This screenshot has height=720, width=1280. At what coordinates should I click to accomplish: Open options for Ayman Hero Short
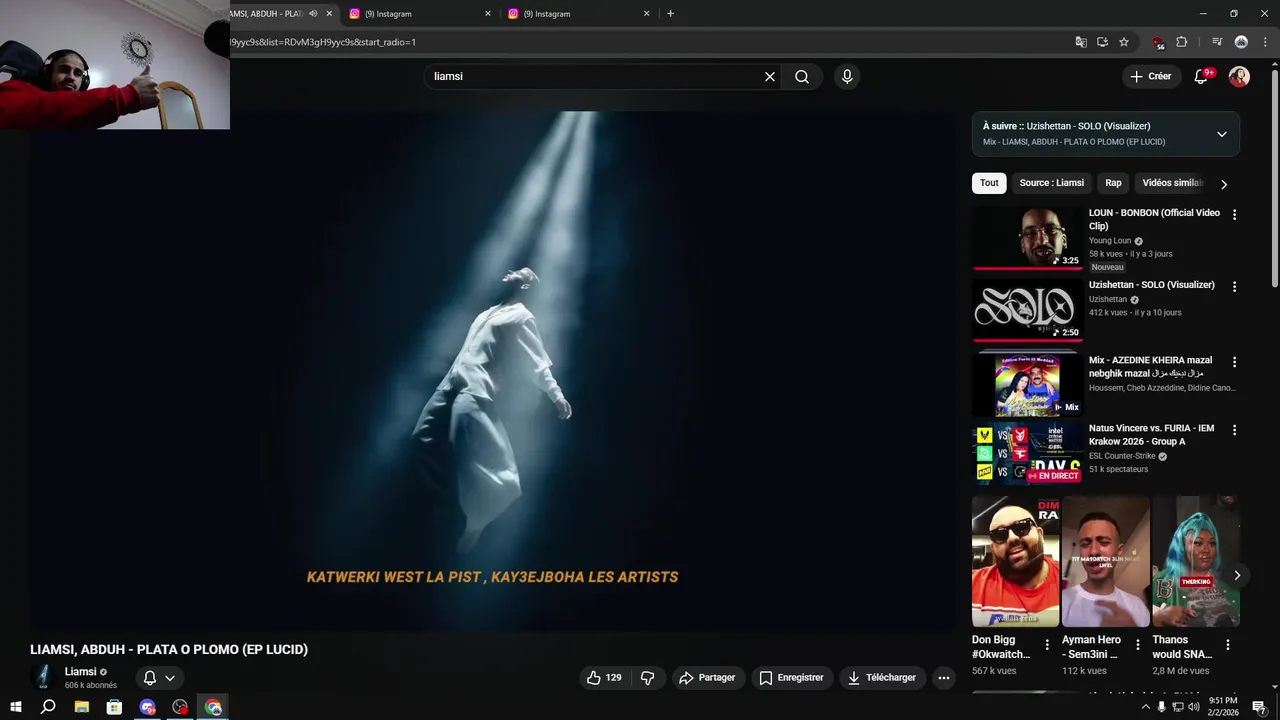(1137, 645)
